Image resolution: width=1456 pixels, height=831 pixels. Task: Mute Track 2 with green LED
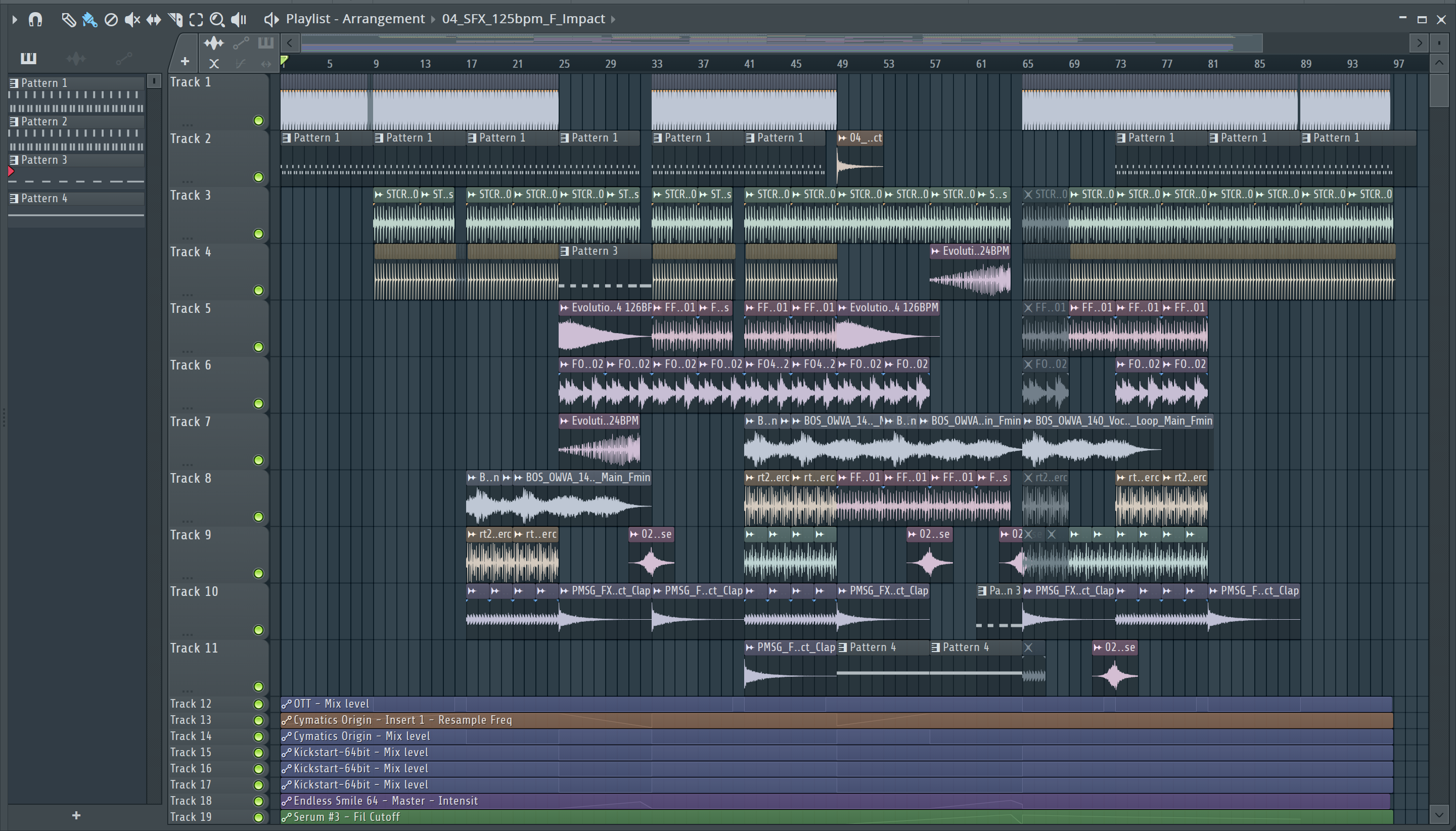[258, 177]
